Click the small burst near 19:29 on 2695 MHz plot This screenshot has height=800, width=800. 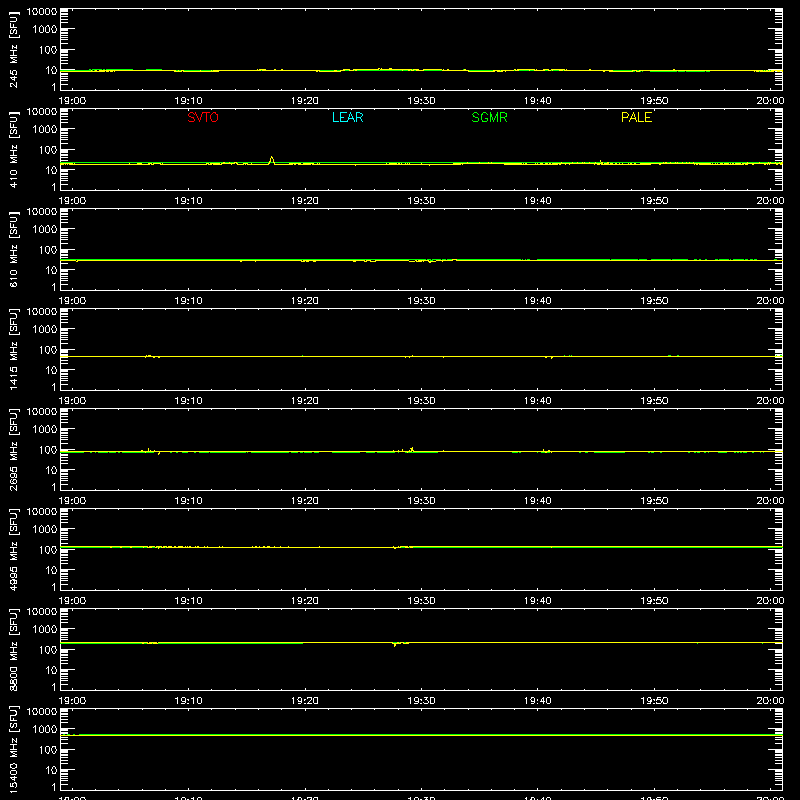coord(411,449)
